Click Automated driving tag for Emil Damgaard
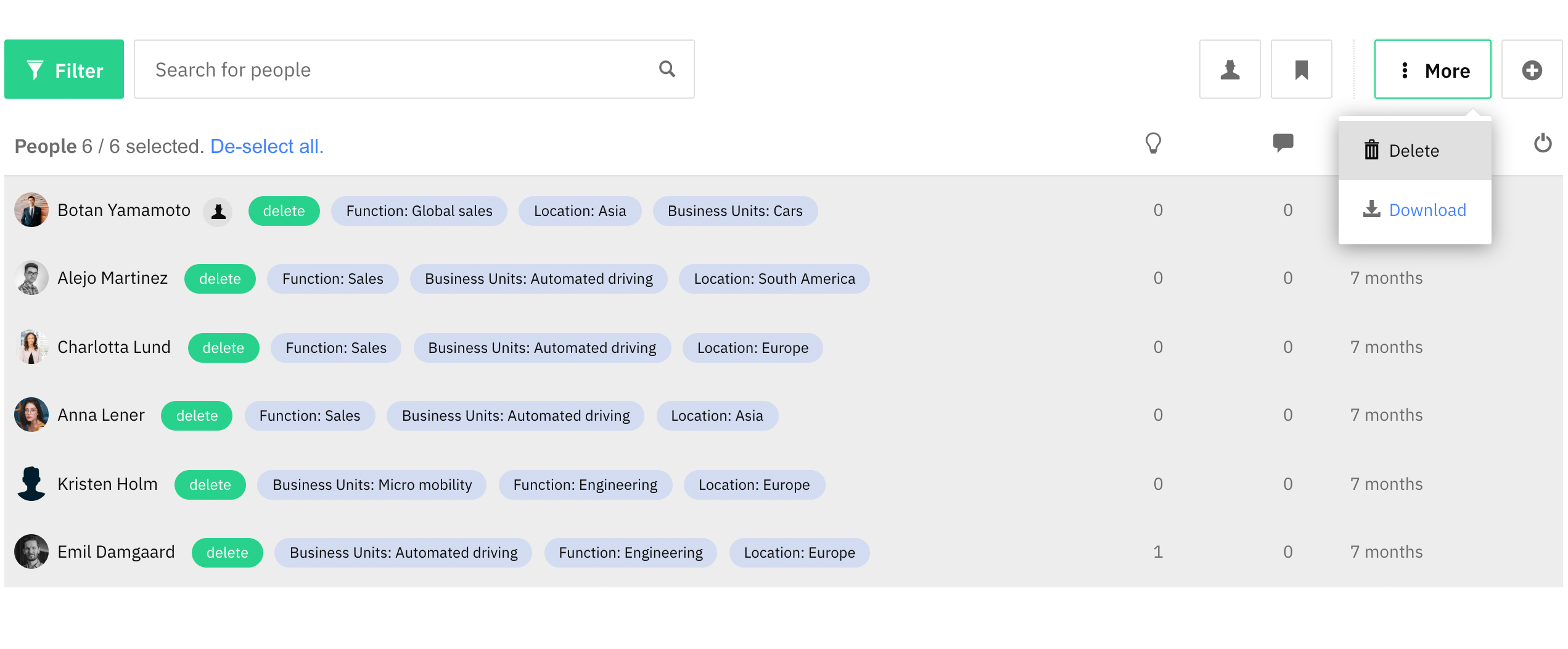 [403, 553]
